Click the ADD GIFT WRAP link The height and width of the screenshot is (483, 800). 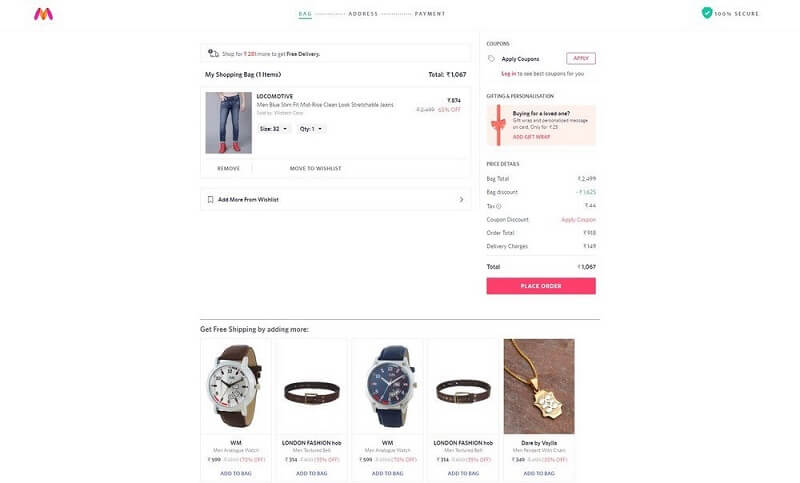[x=531, y=137]
